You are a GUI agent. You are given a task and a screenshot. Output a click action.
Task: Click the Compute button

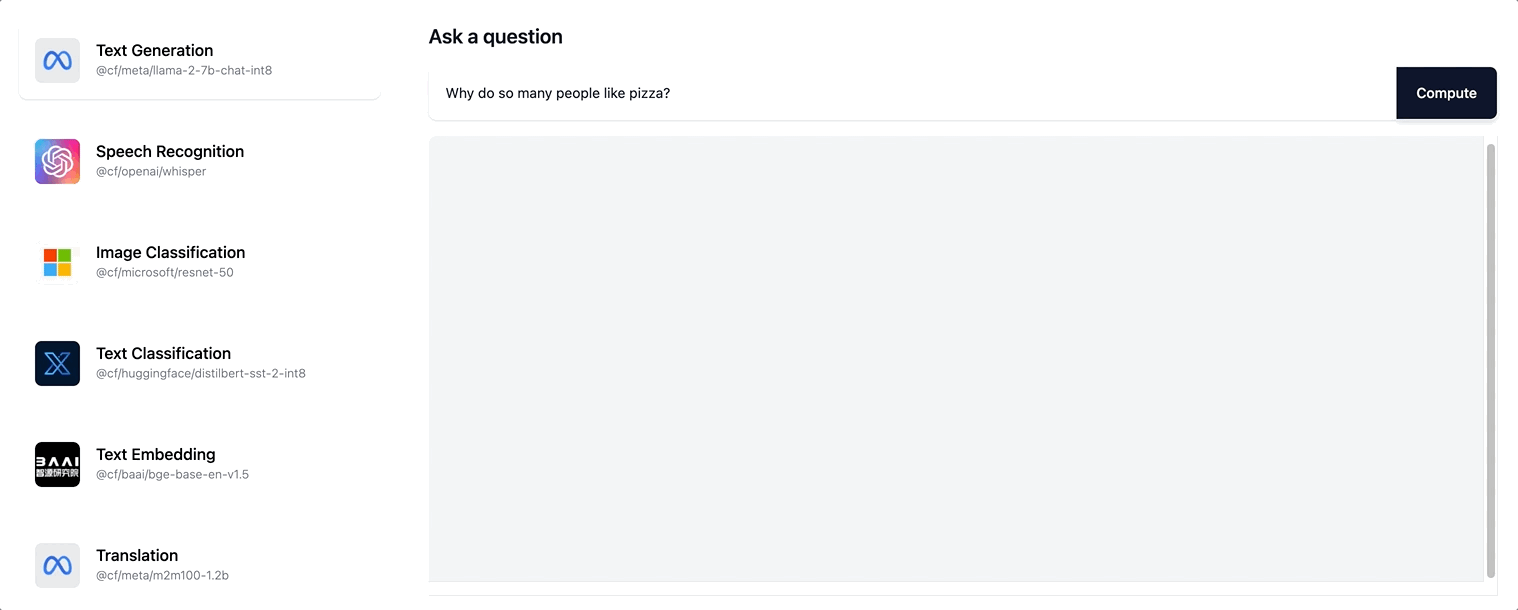[1446, 93]
